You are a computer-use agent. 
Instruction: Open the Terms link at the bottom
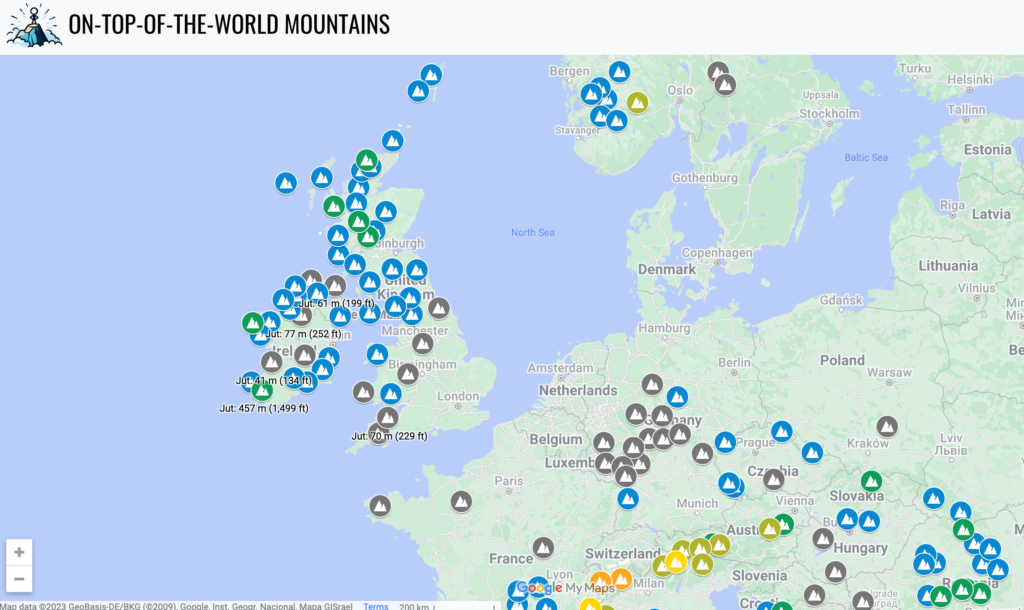point(375,606)
